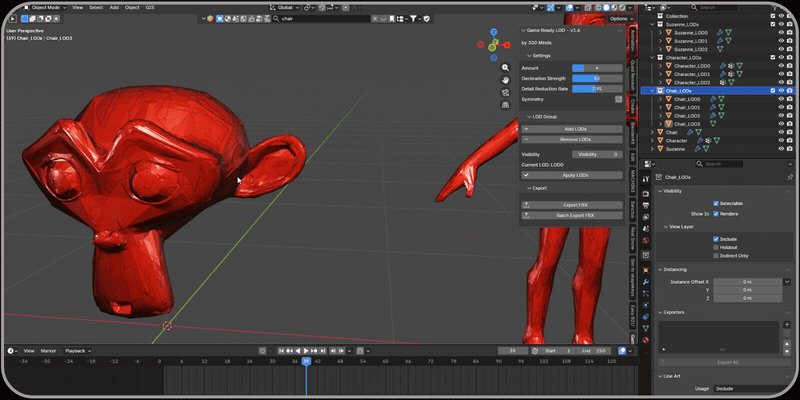Open Output properties tab icon

[x=646, y=206]
